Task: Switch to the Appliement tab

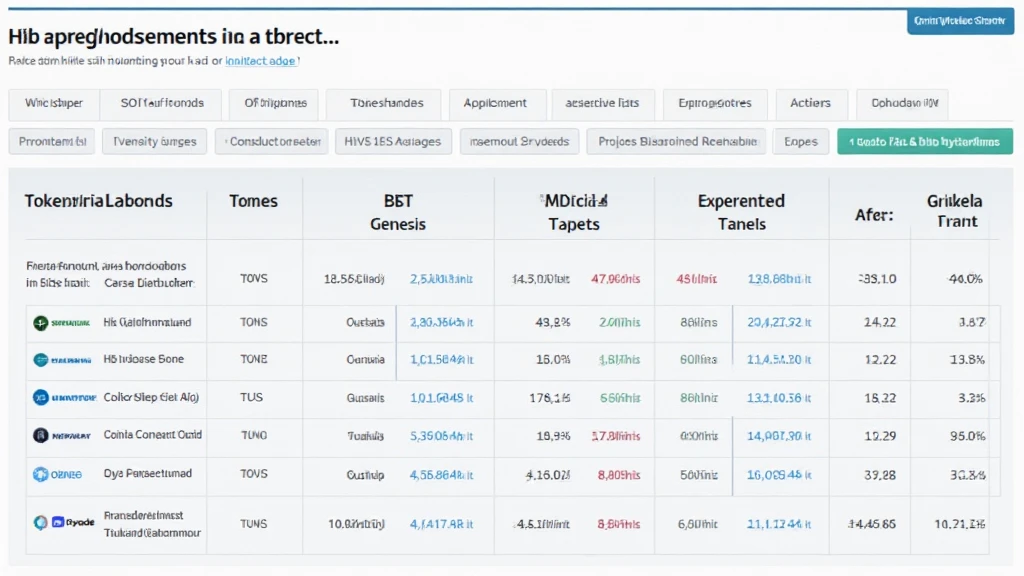Action: (x=495, y=103)
